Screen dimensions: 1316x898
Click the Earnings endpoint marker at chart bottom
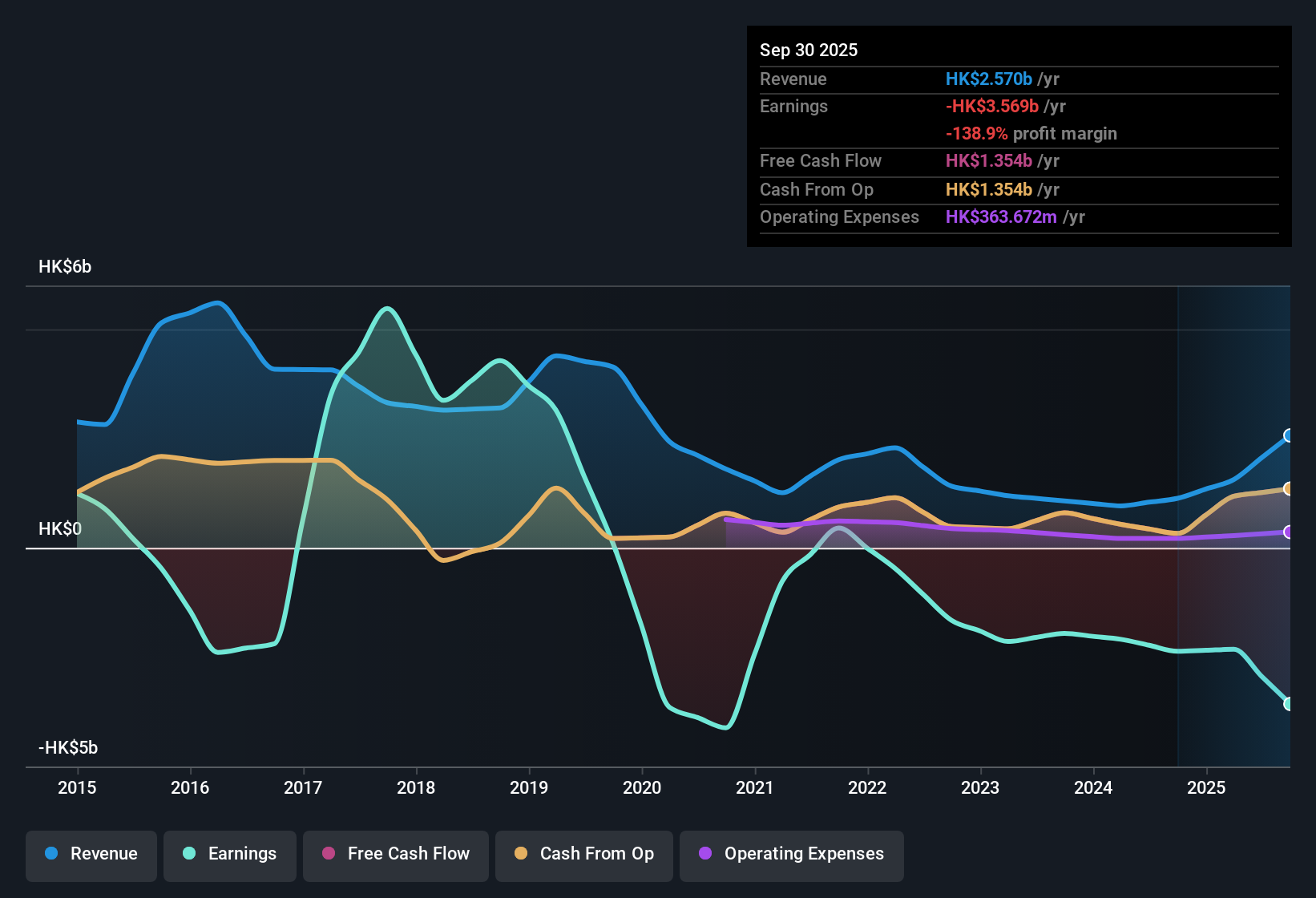click(x=1289, y=704)
